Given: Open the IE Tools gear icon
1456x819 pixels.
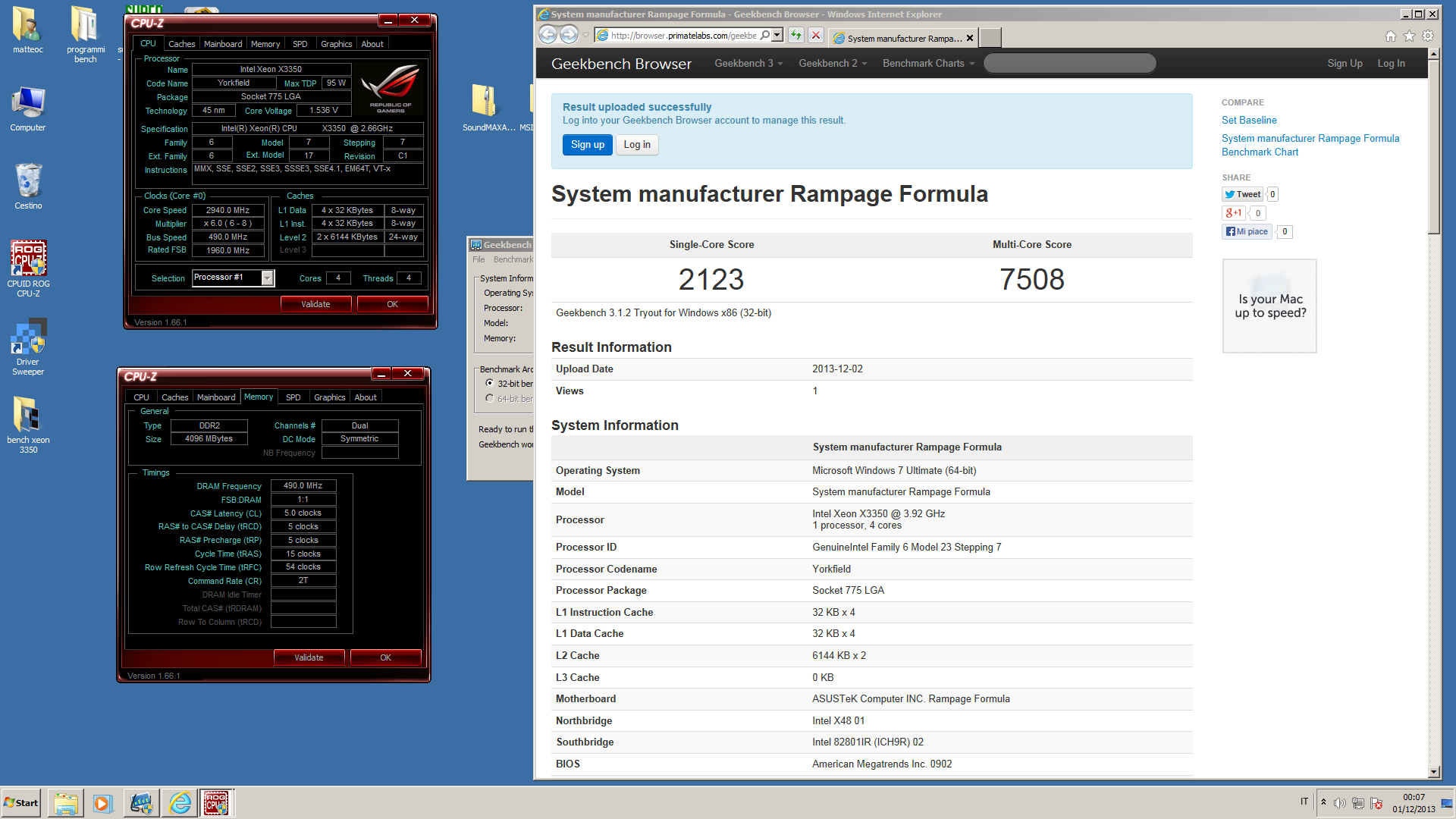Looking at the screenshot, I should [x=1428, y=36].
